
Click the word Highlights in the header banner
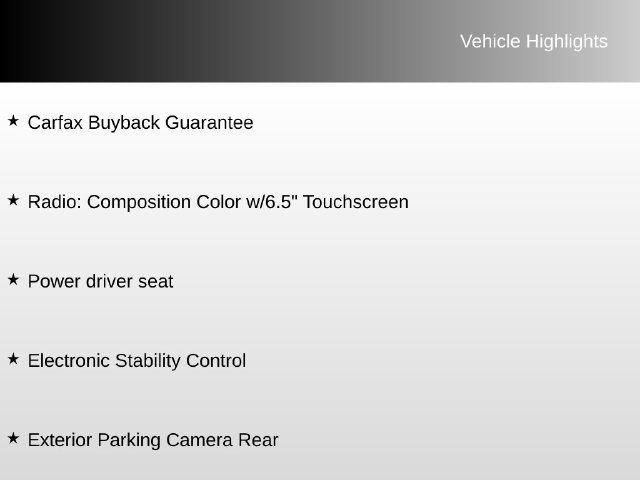(567, 42)
